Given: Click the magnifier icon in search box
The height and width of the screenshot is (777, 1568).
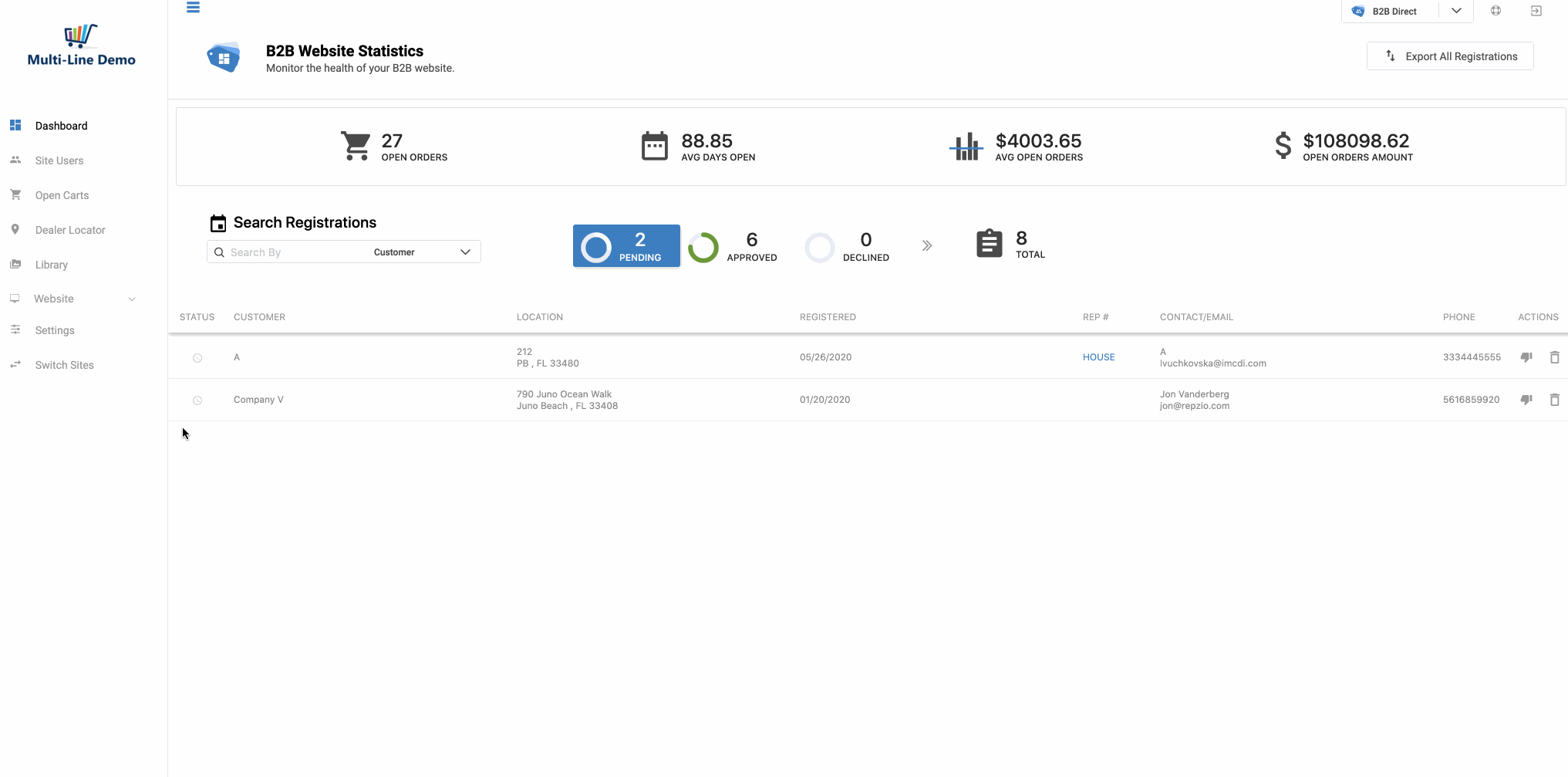Looking at the screenshot, I should (x=219, y=252).
